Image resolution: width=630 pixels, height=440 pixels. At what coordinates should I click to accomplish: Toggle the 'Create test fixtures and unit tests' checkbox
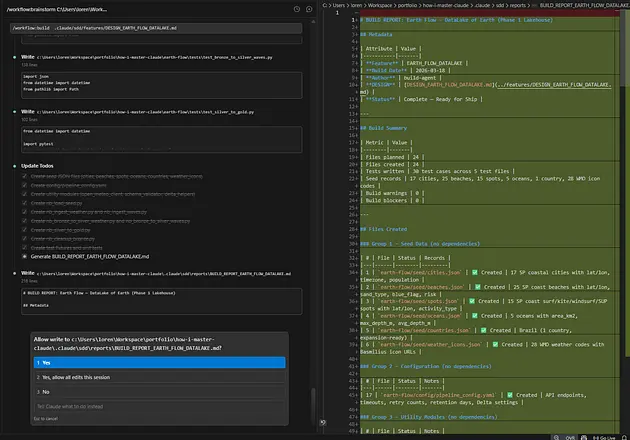pyautogui.click(x=25, y=248)
